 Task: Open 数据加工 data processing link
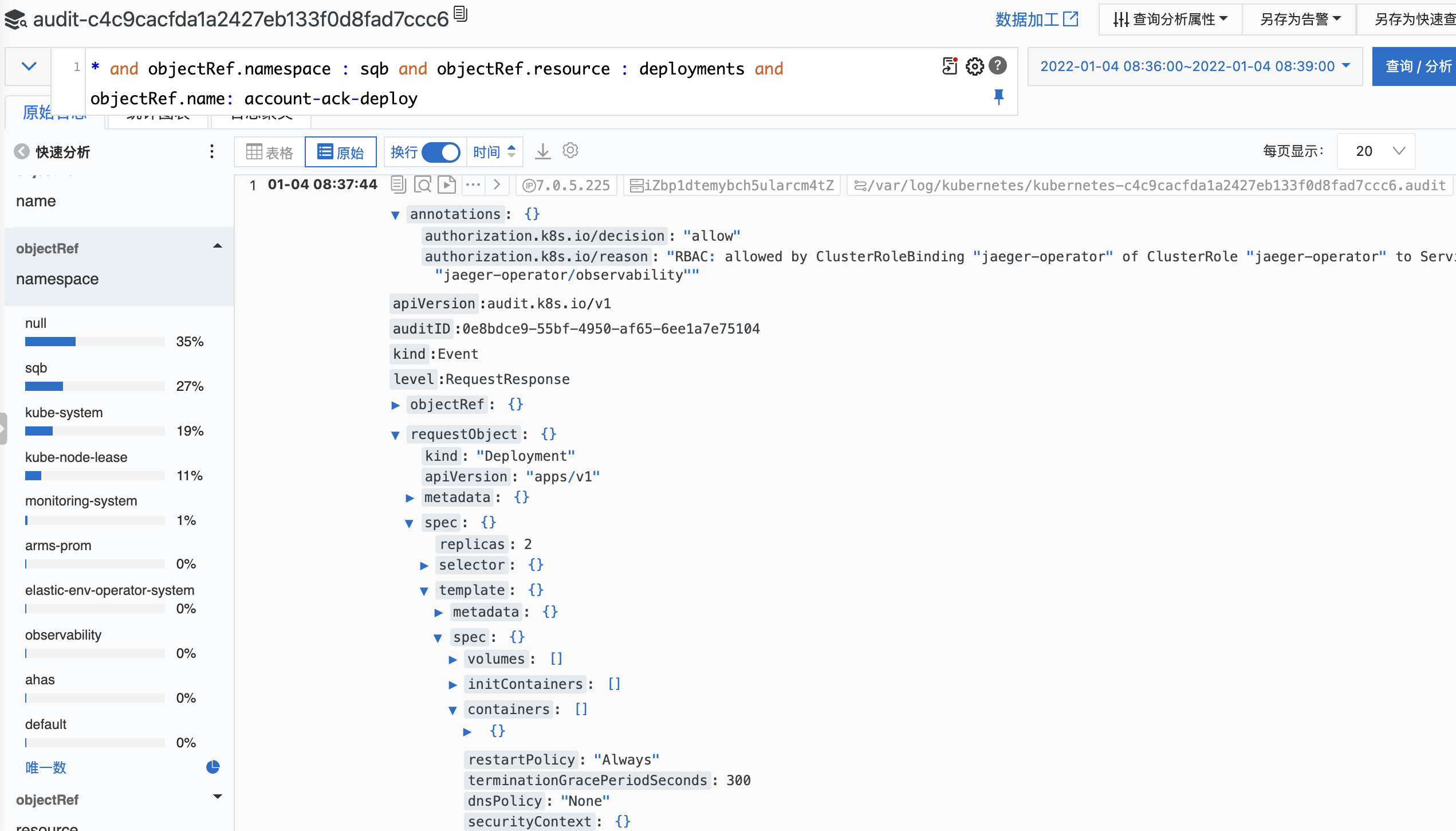pos(1037,19)
